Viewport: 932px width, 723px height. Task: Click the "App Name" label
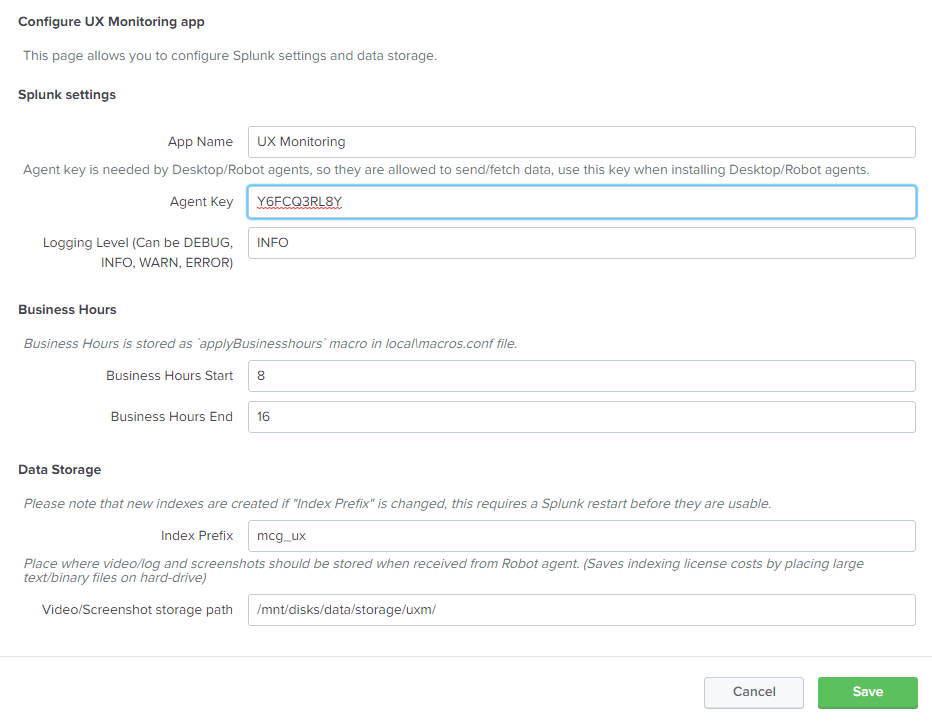point(200,142)
